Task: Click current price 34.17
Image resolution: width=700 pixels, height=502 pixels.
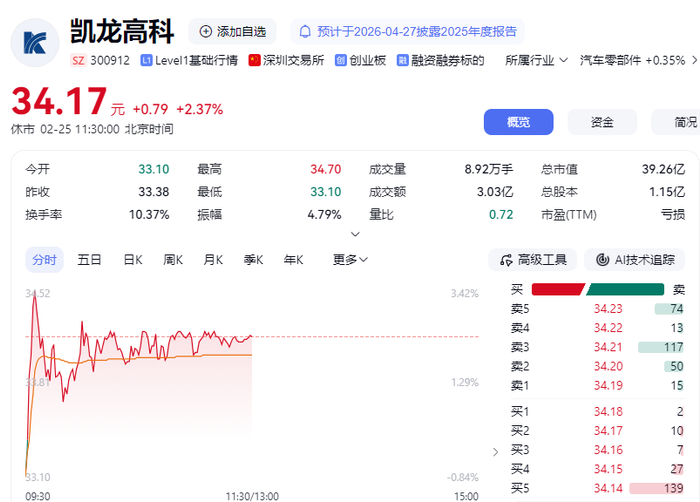Action: point(59,101)
